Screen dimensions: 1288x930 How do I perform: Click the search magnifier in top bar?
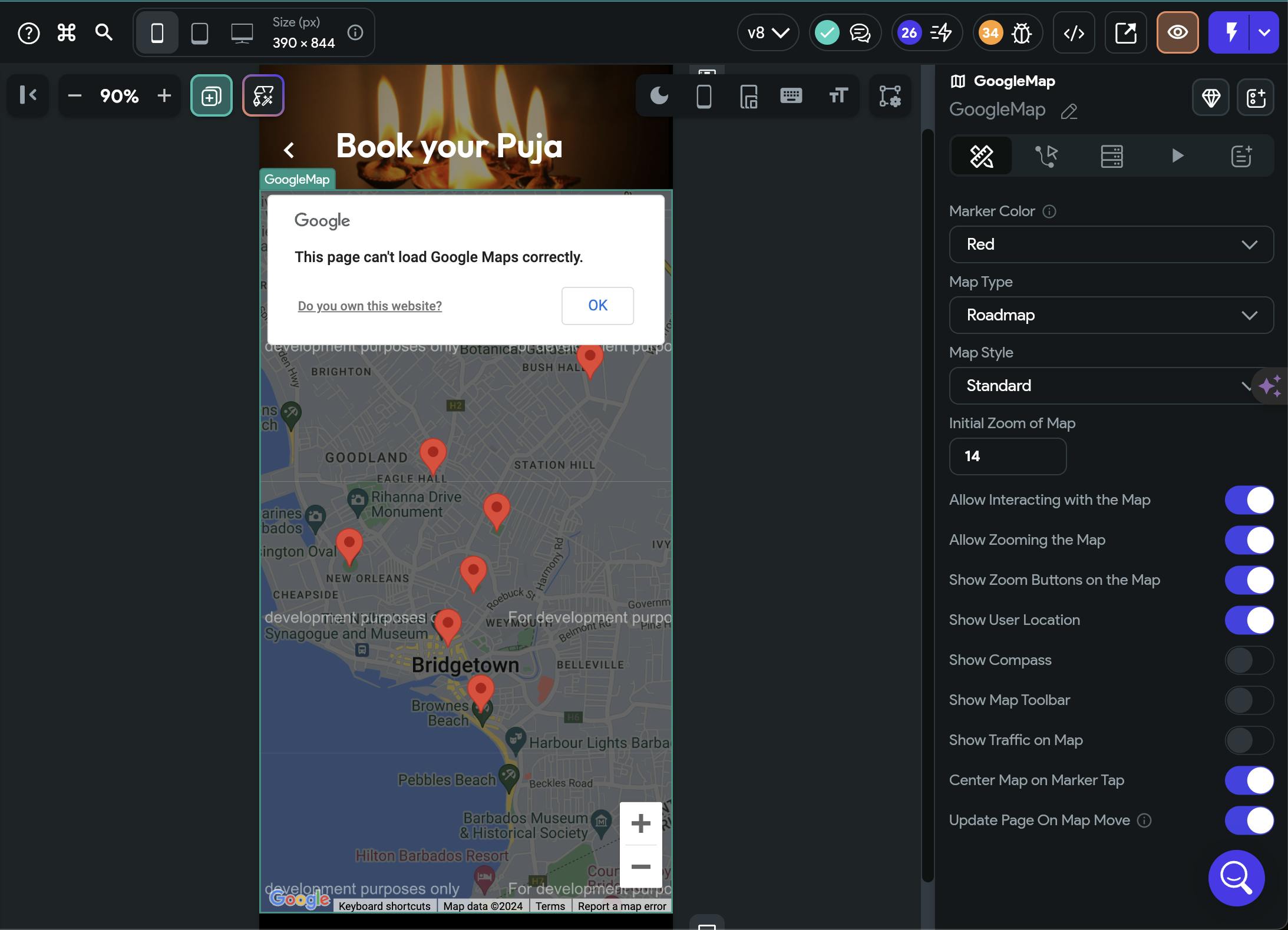point(104,33)
